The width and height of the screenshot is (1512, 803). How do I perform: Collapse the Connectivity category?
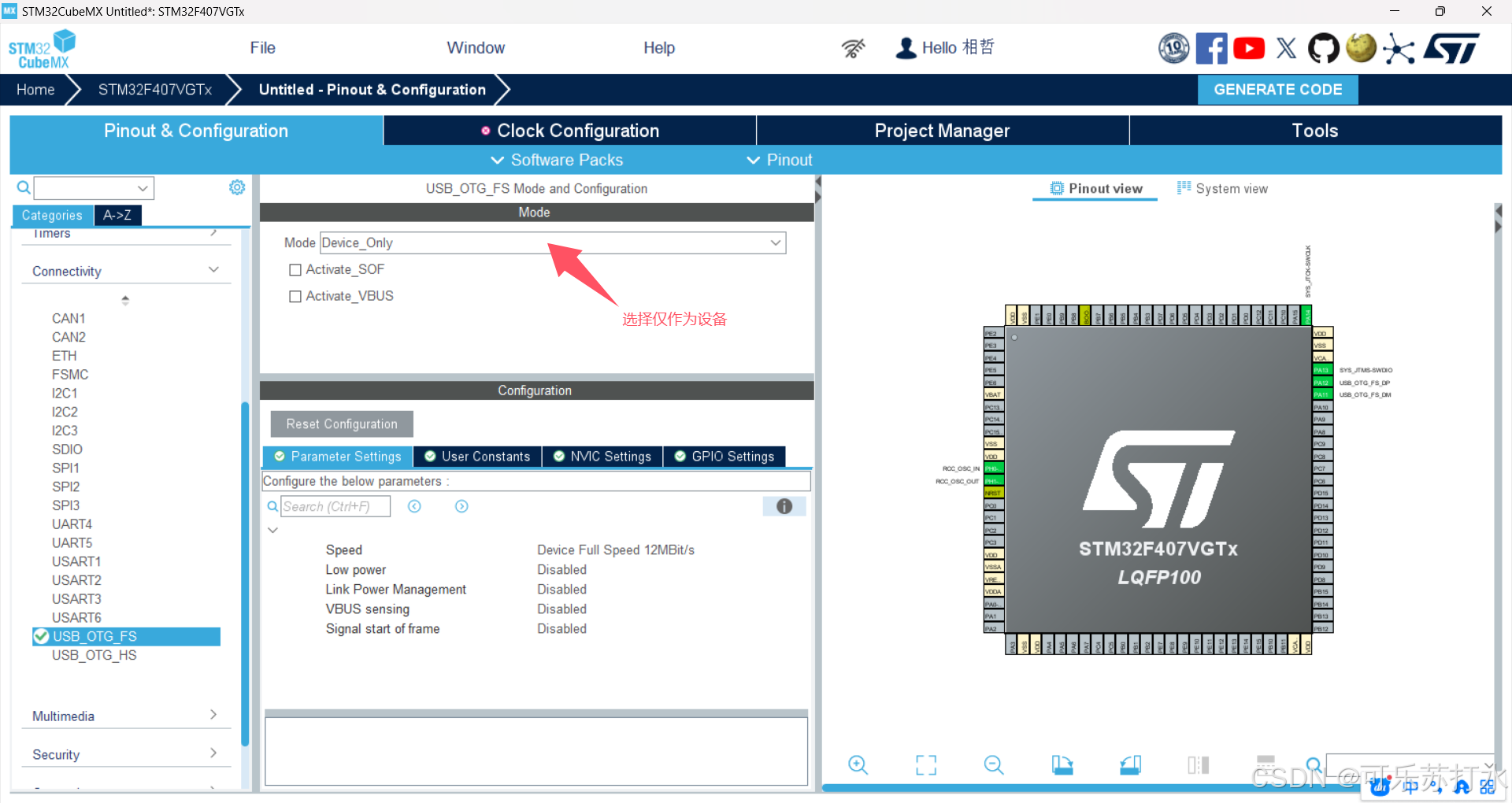213,269
